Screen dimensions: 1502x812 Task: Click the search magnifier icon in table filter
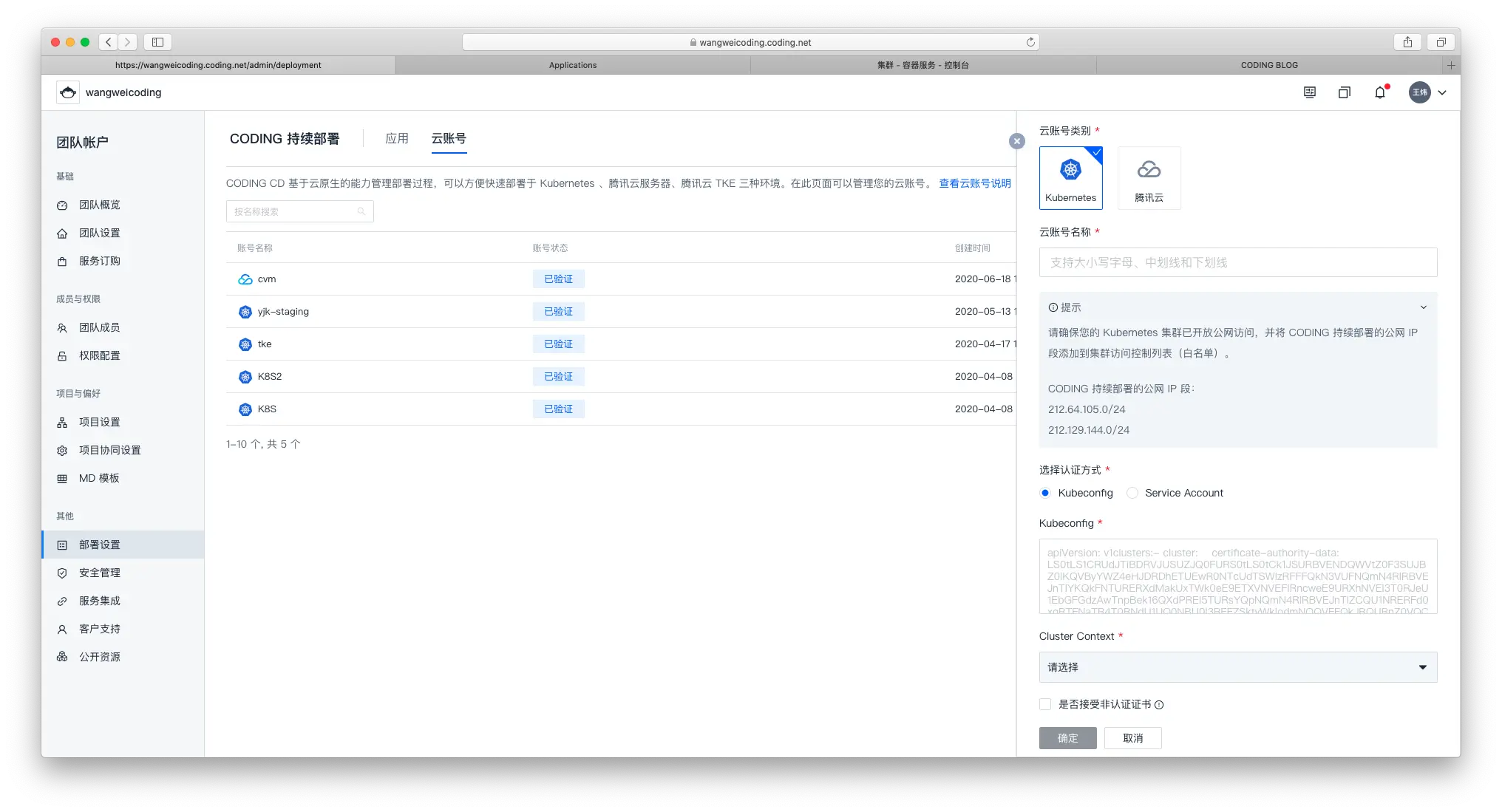(361, 211)
